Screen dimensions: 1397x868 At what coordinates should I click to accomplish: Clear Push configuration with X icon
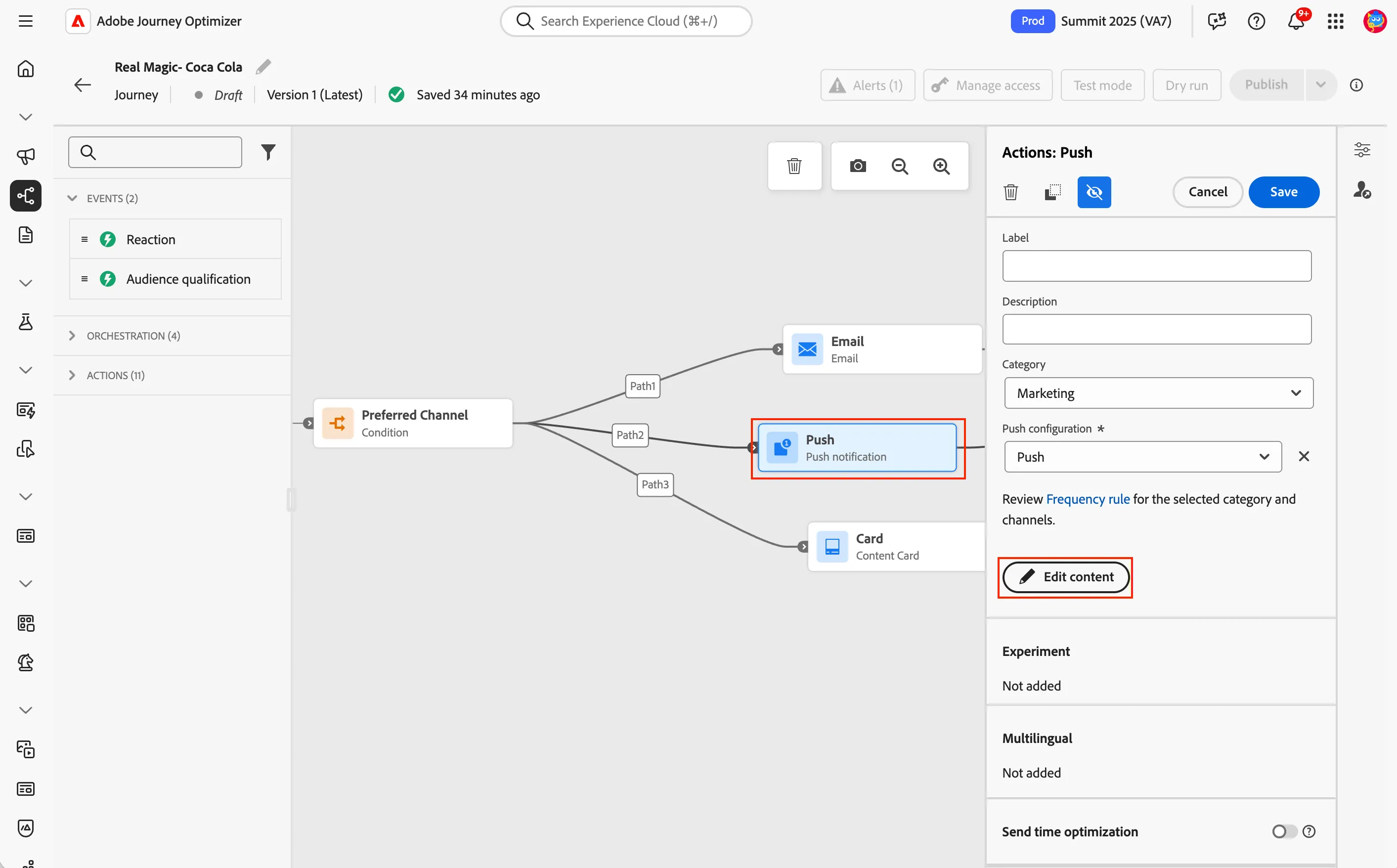click(1304, 456)
